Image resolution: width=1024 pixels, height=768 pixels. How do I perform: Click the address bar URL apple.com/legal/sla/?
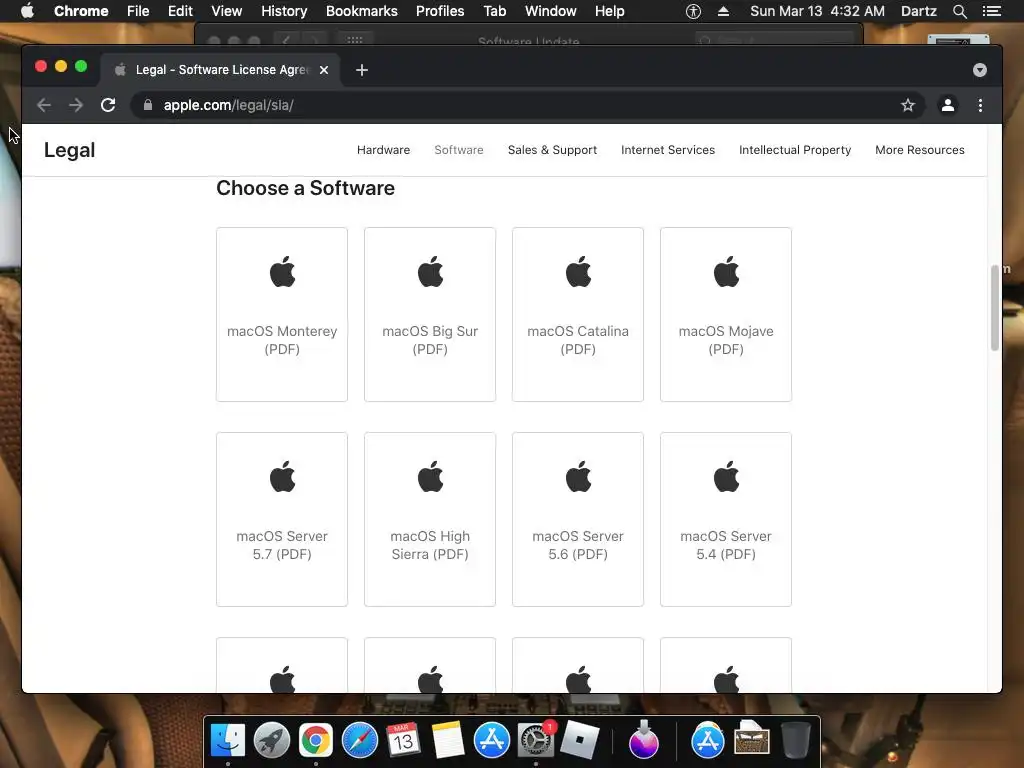point(229,105)
